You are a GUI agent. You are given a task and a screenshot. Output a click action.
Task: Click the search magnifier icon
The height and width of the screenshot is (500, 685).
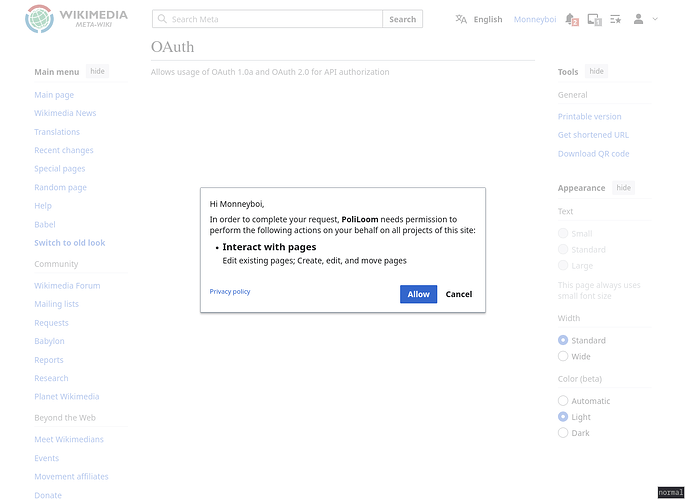pyautogui.click(x=162, y=19)
